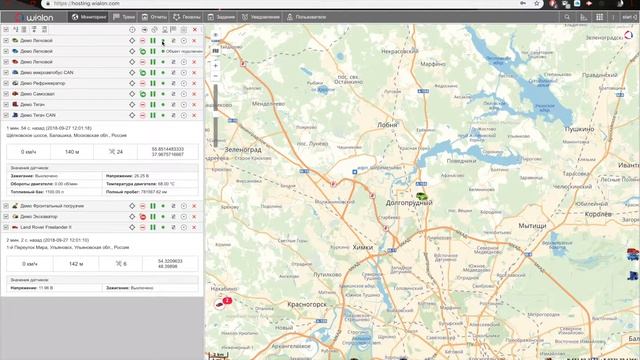Click diamond track icon for Демо Самосвал

(x=132, y=94)
